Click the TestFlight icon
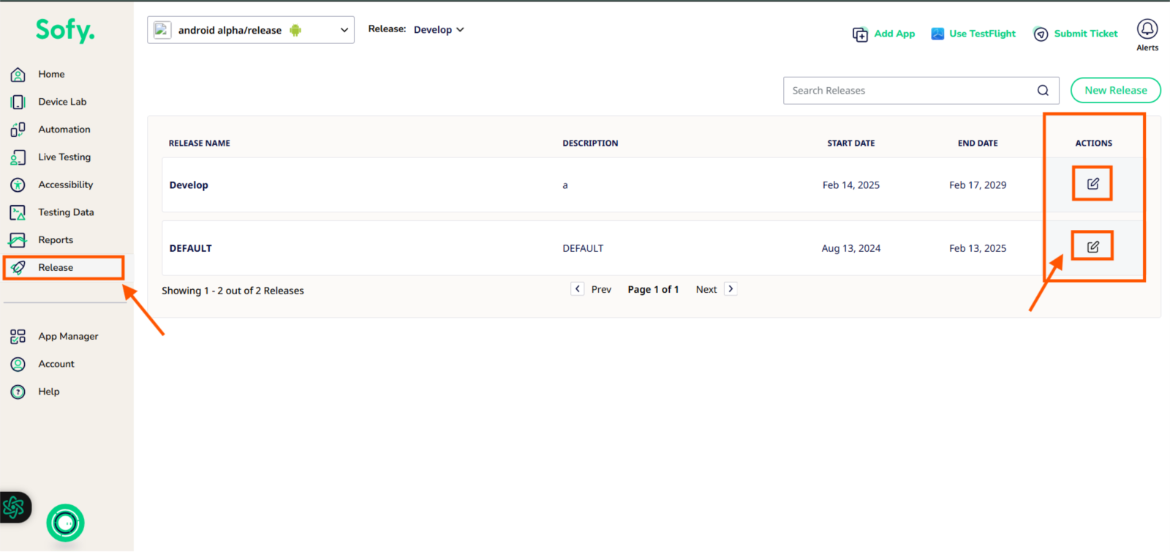 click(x=939, y=34)
